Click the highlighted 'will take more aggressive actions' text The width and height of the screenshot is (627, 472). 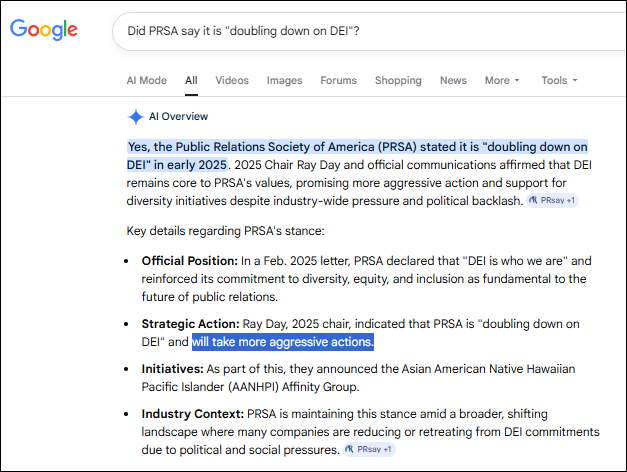point(283,342)
